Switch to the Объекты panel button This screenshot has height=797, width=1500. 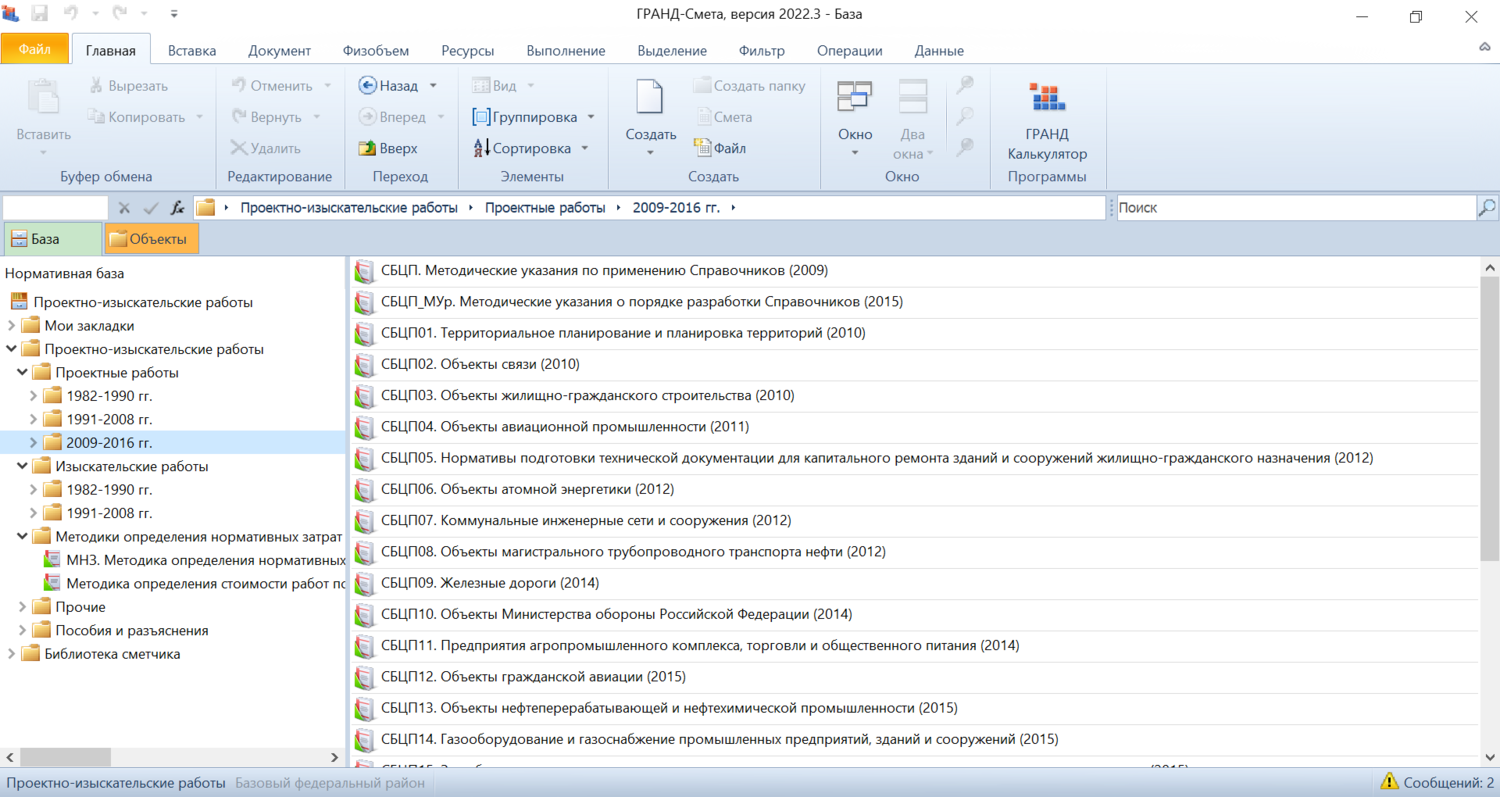(152, 239)
